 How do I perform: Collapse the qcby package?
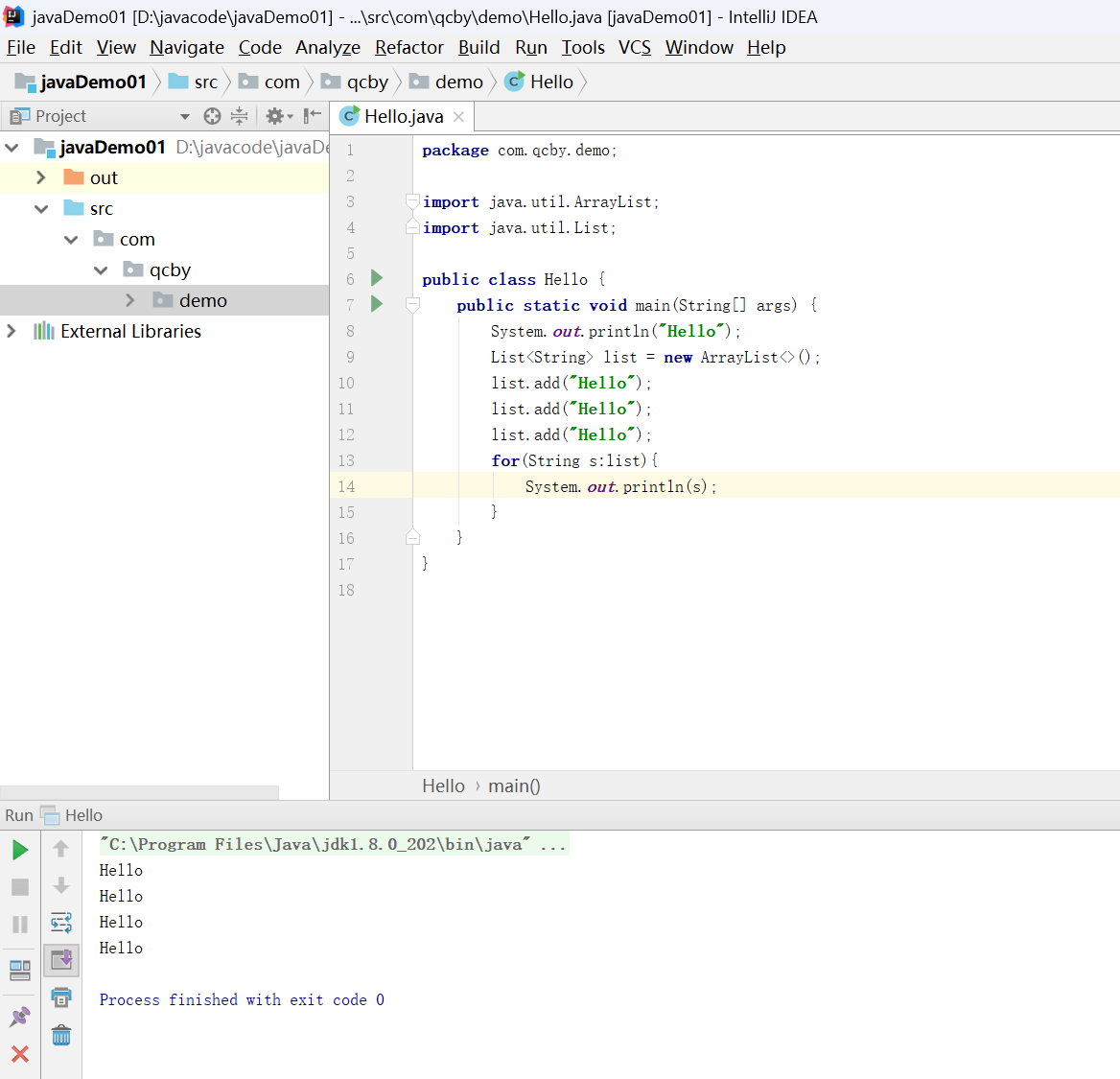[101, 270]
